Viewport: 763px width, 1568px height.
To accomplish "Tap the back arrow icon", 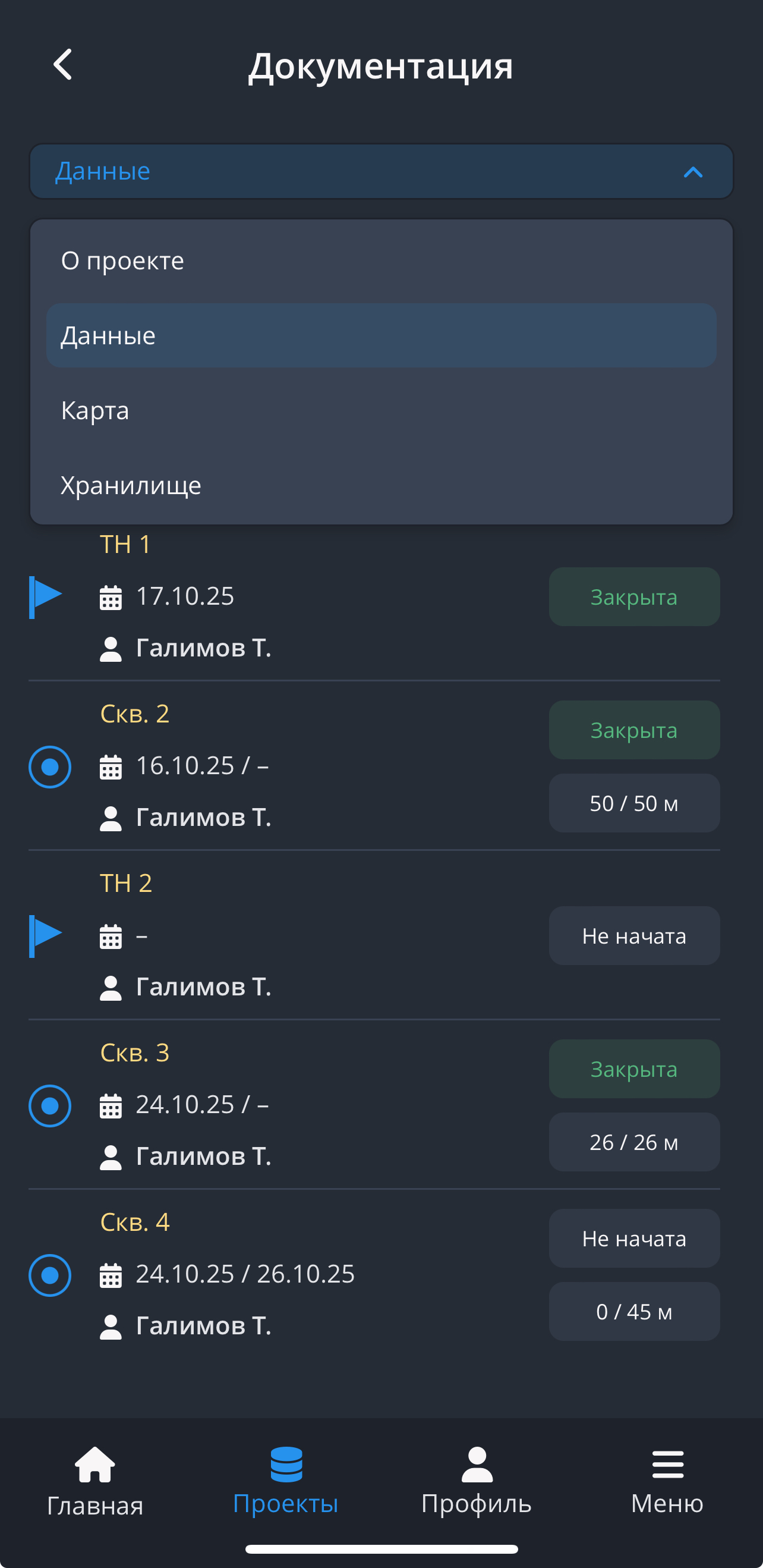I will click(63, 65).
